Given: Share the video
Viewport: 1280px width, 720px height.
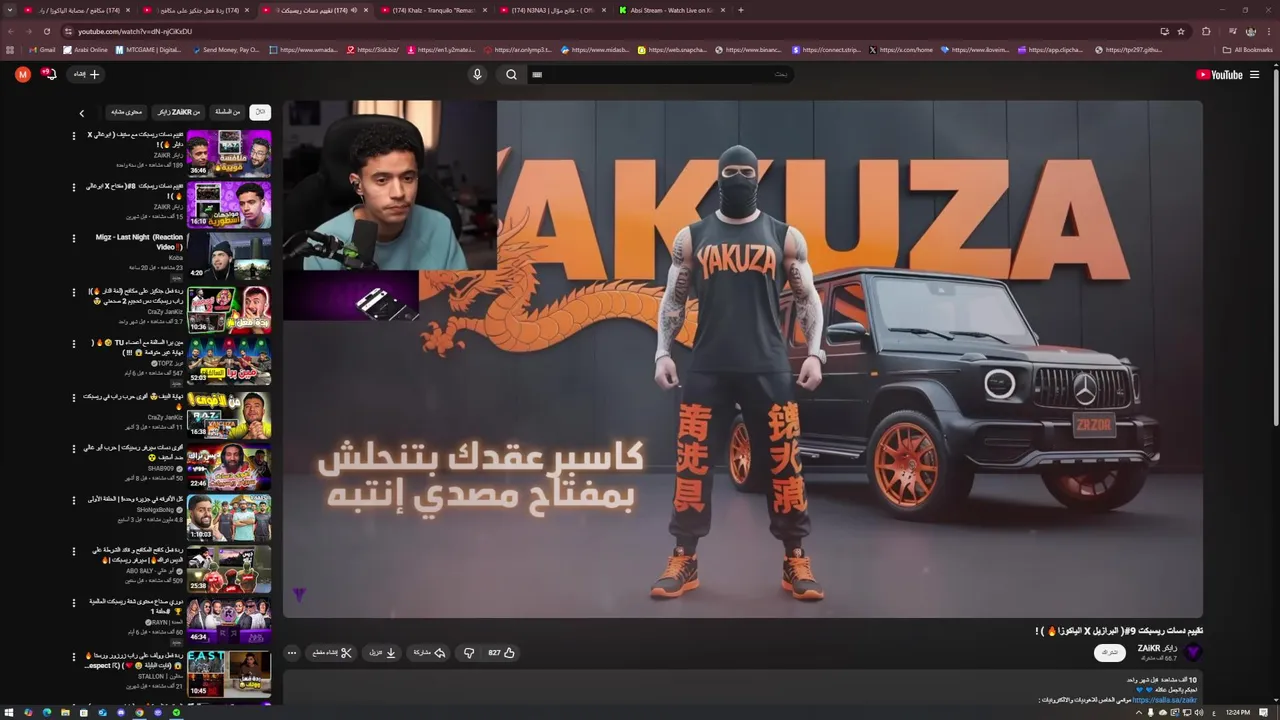Looking at the screenshot, I should tap(429, 652).
